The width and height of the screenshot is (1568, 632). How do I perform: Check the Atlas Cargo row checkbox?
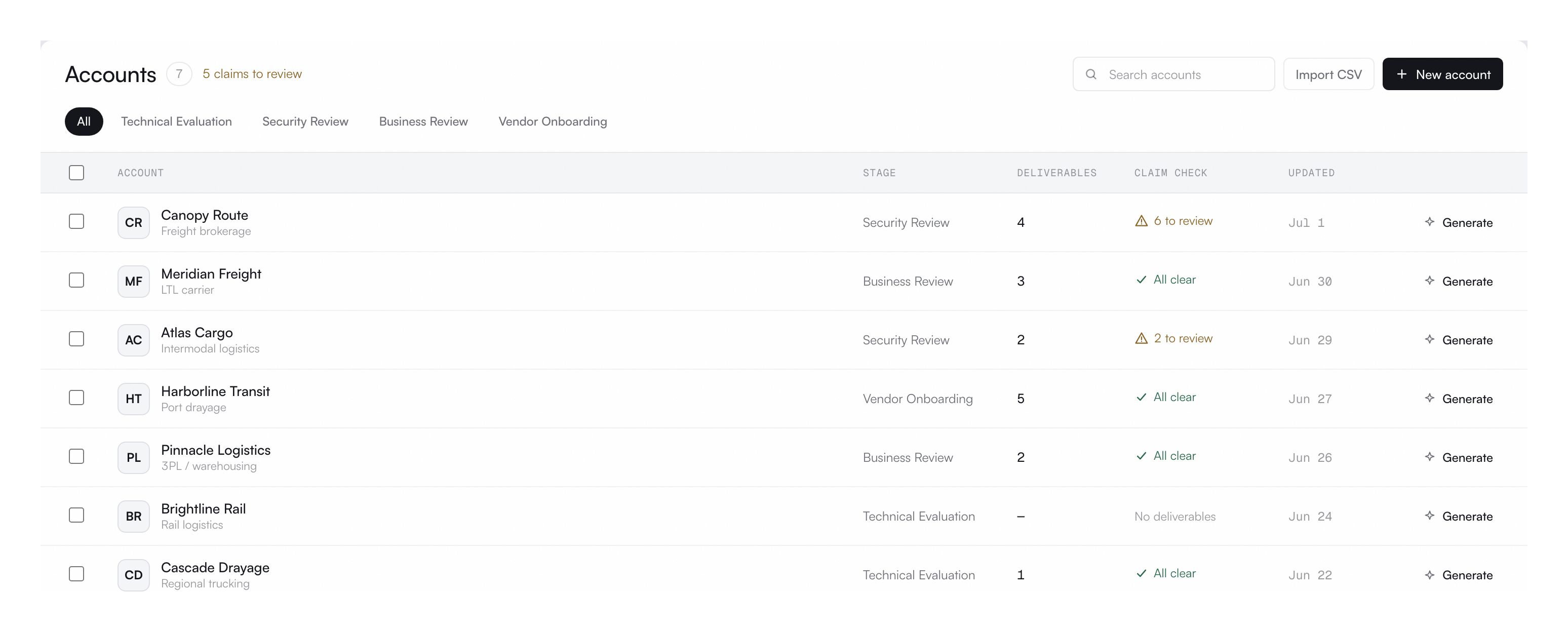pyautogui.click(x=76, y=339)
